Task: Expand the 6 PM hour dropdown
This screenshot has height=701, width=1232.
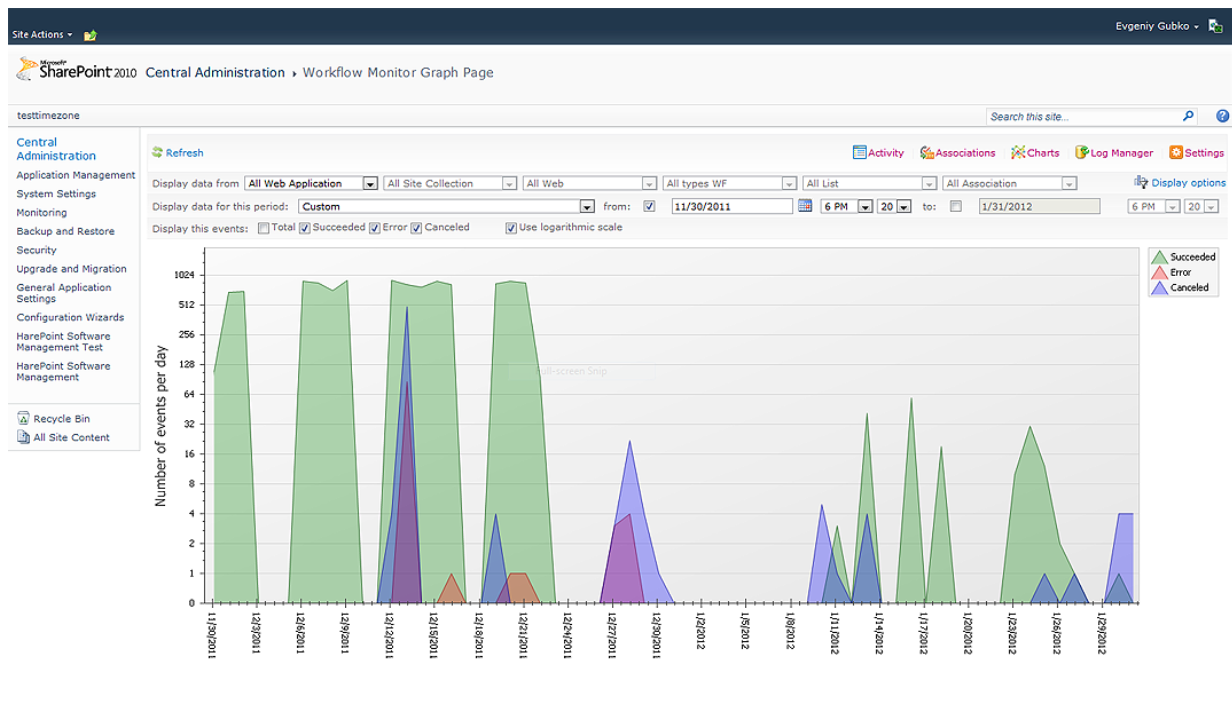Action: [x=865, y=207]
